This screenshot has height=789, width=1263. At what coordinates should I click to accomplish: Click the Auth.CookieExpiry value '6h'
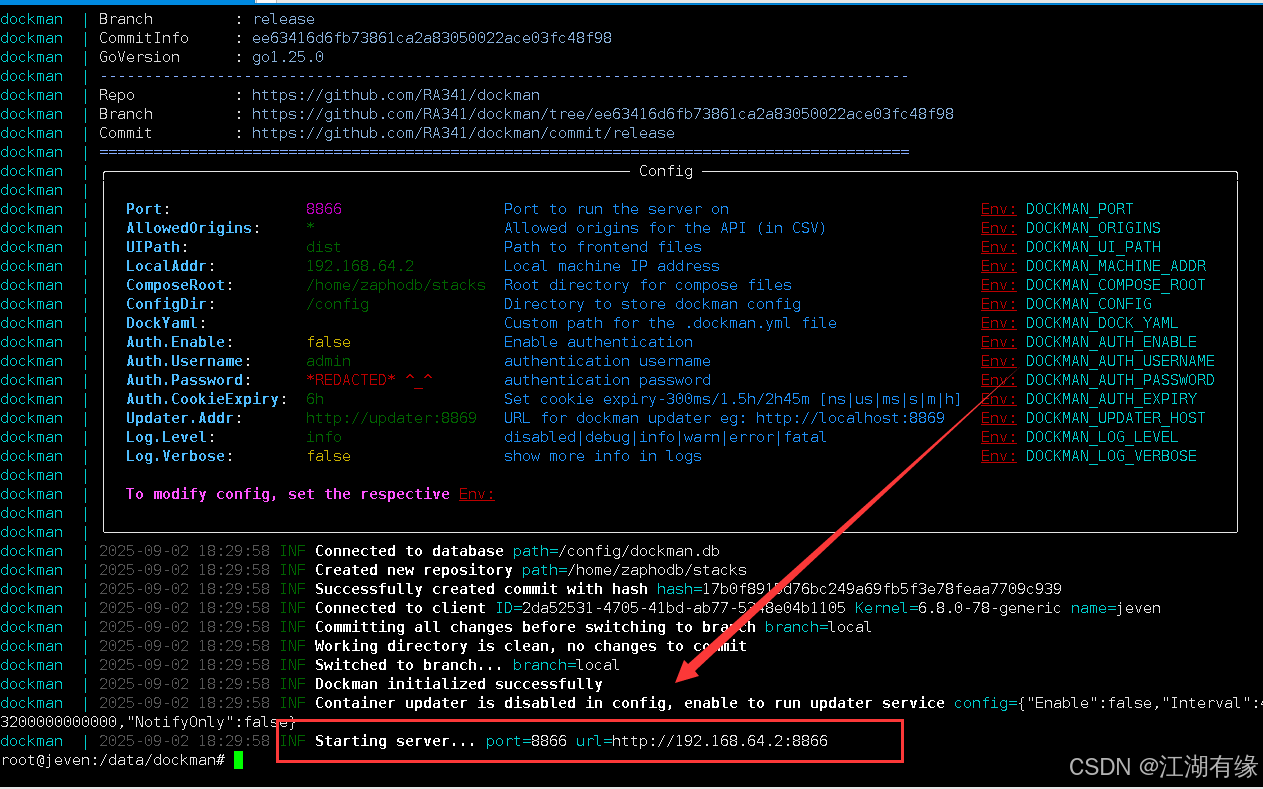315,399
